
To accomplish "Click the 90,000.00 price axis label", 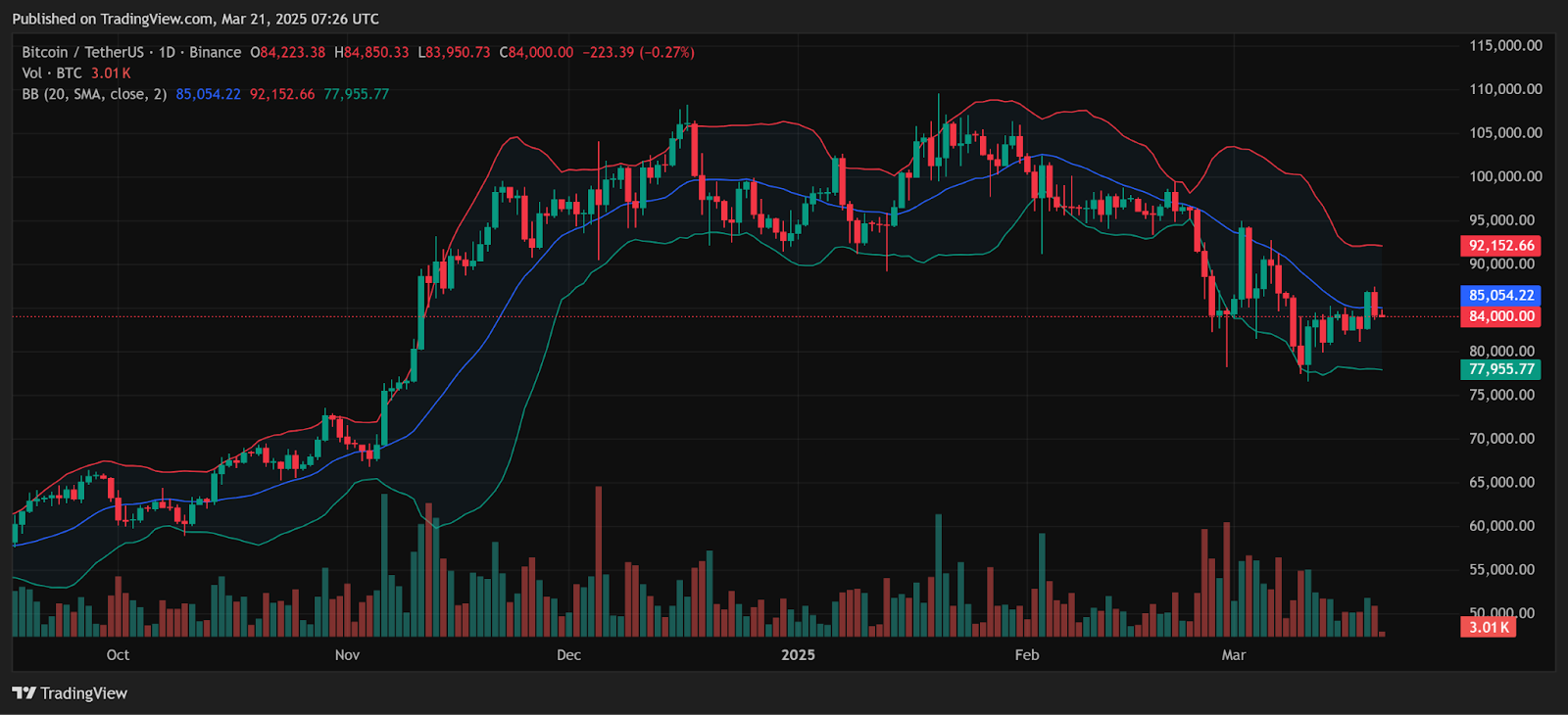I will click(1501, 263).
